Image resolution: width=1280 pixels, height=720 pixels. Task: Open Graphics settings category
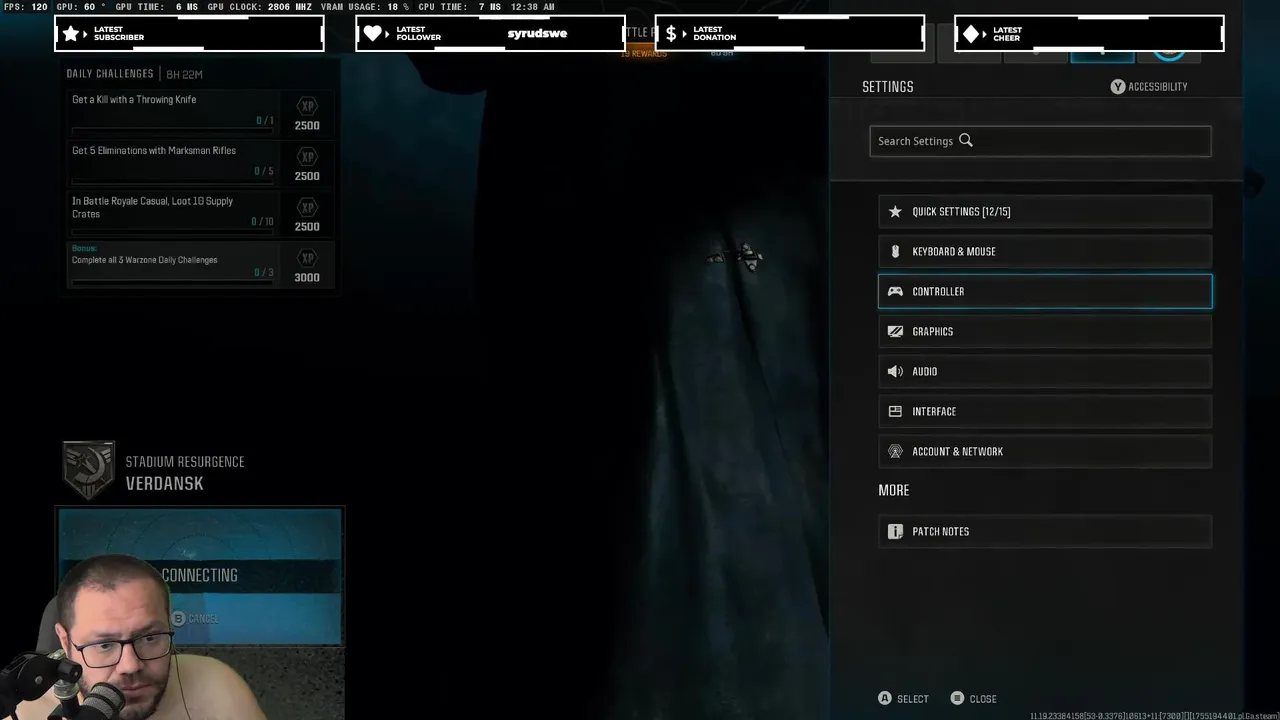(1045, 331)
